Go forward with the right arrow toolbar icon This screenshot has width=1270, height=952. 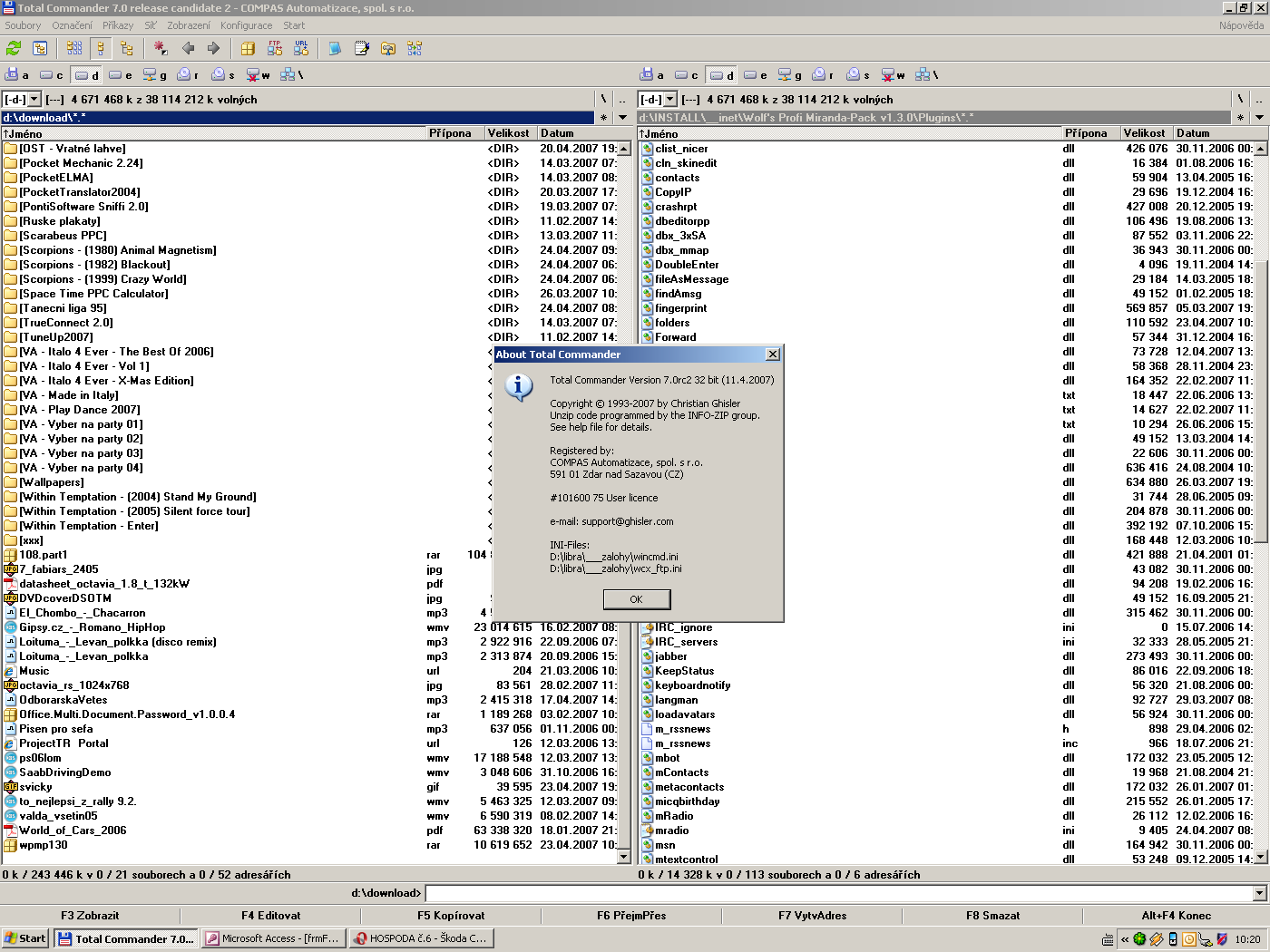point(213,48)
